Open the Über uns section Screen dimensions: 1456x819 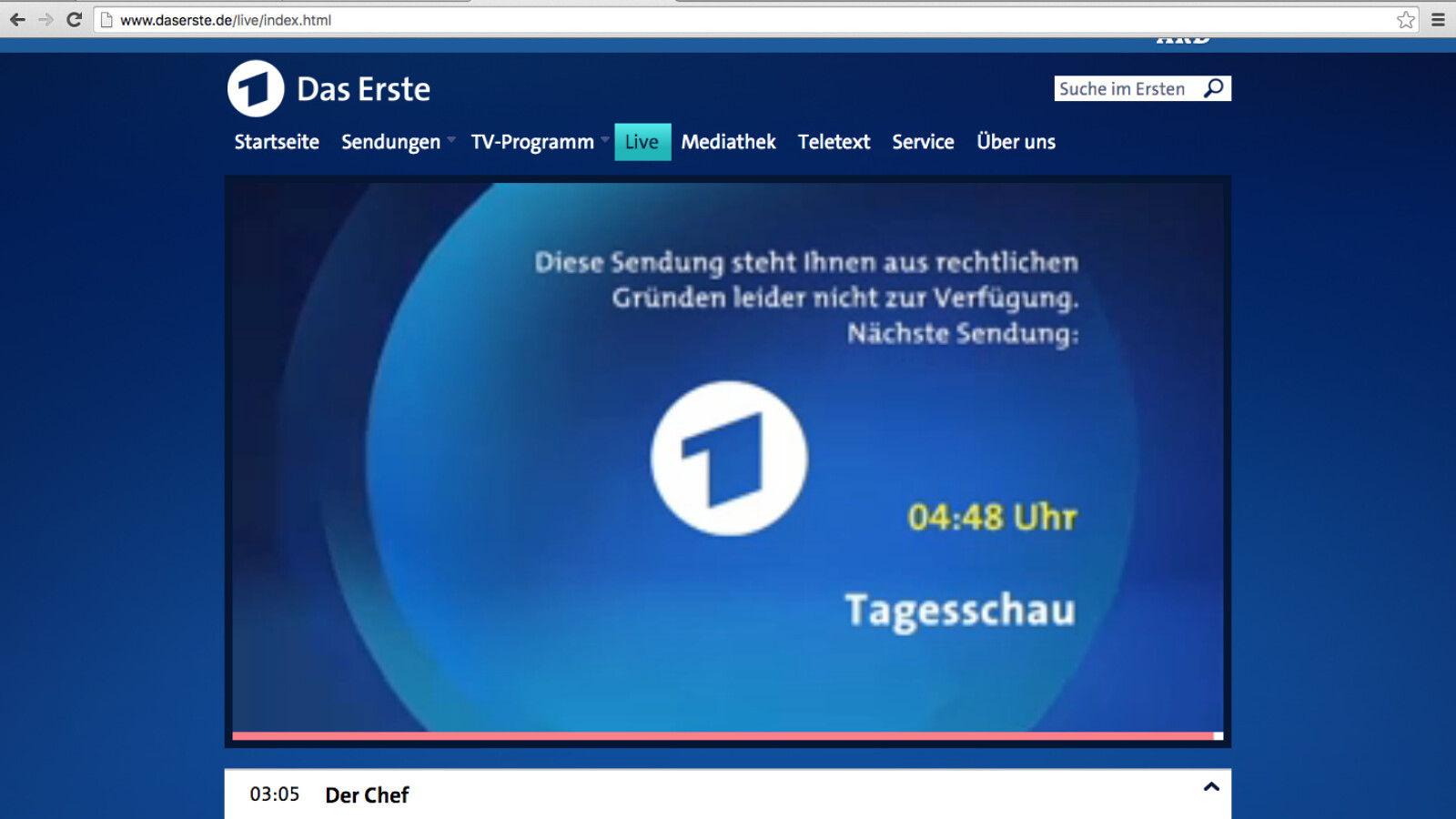point(1016,142)
